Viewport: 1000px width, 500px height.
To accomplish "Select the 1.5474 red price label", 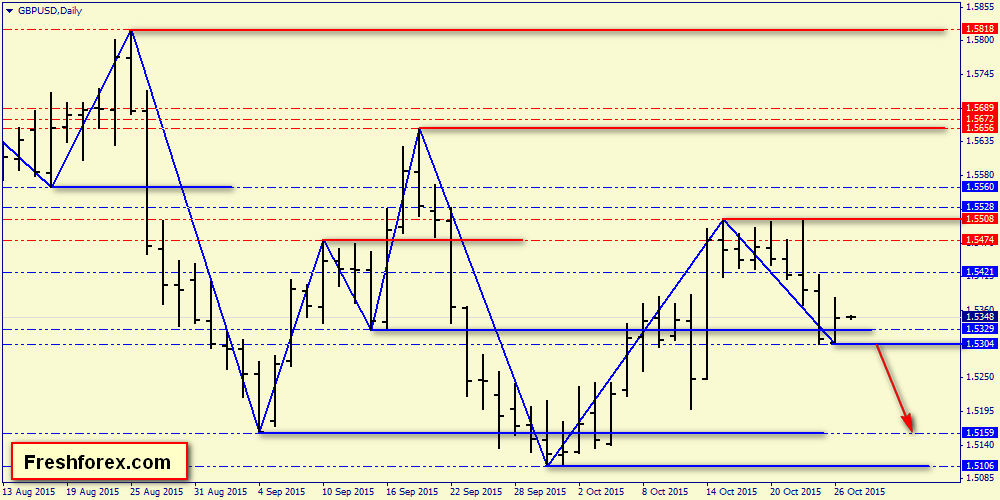I will click(979, 239).
